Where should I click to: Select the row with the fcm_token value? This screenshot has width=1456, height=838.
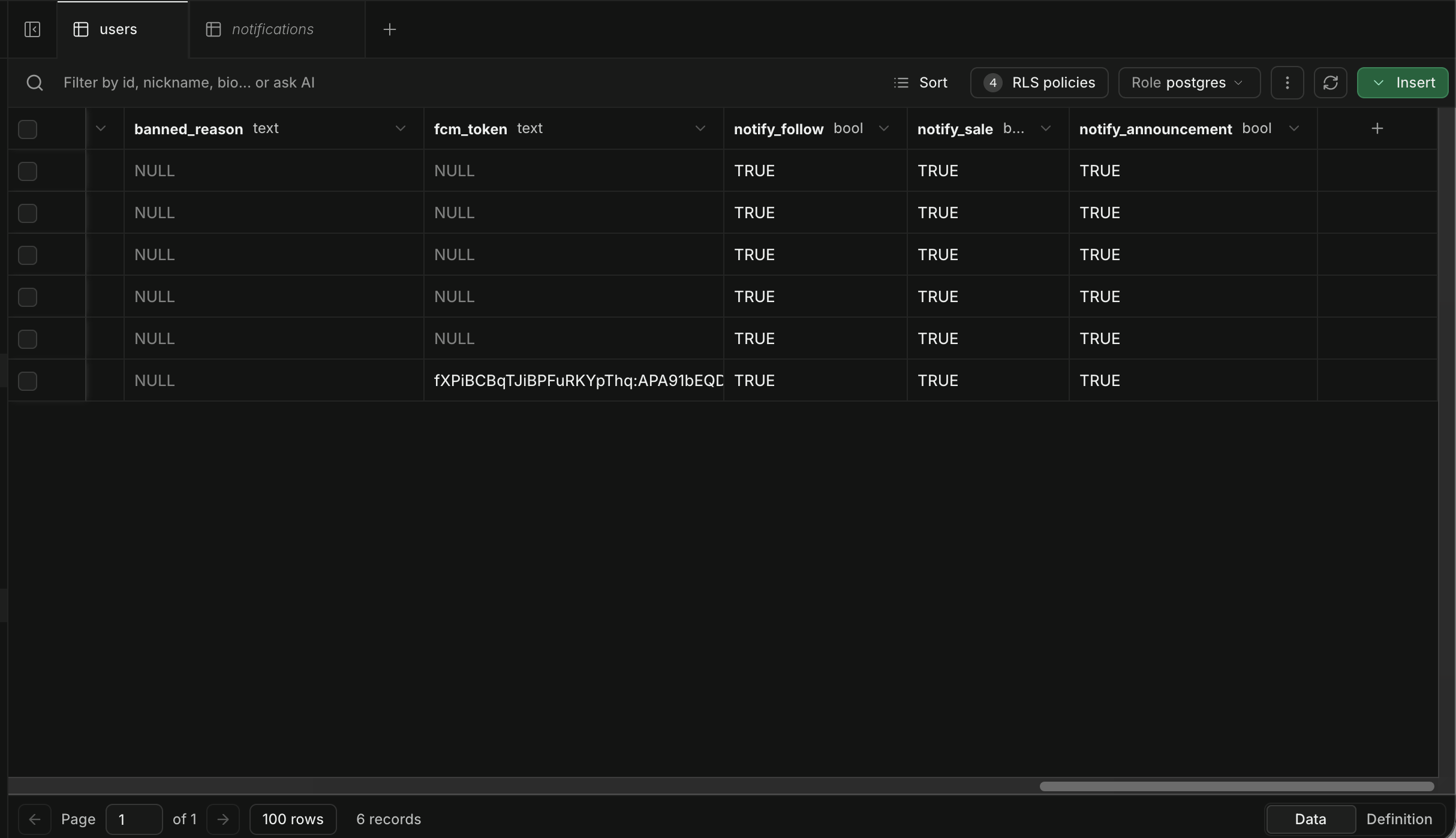(x=28, y=381)
